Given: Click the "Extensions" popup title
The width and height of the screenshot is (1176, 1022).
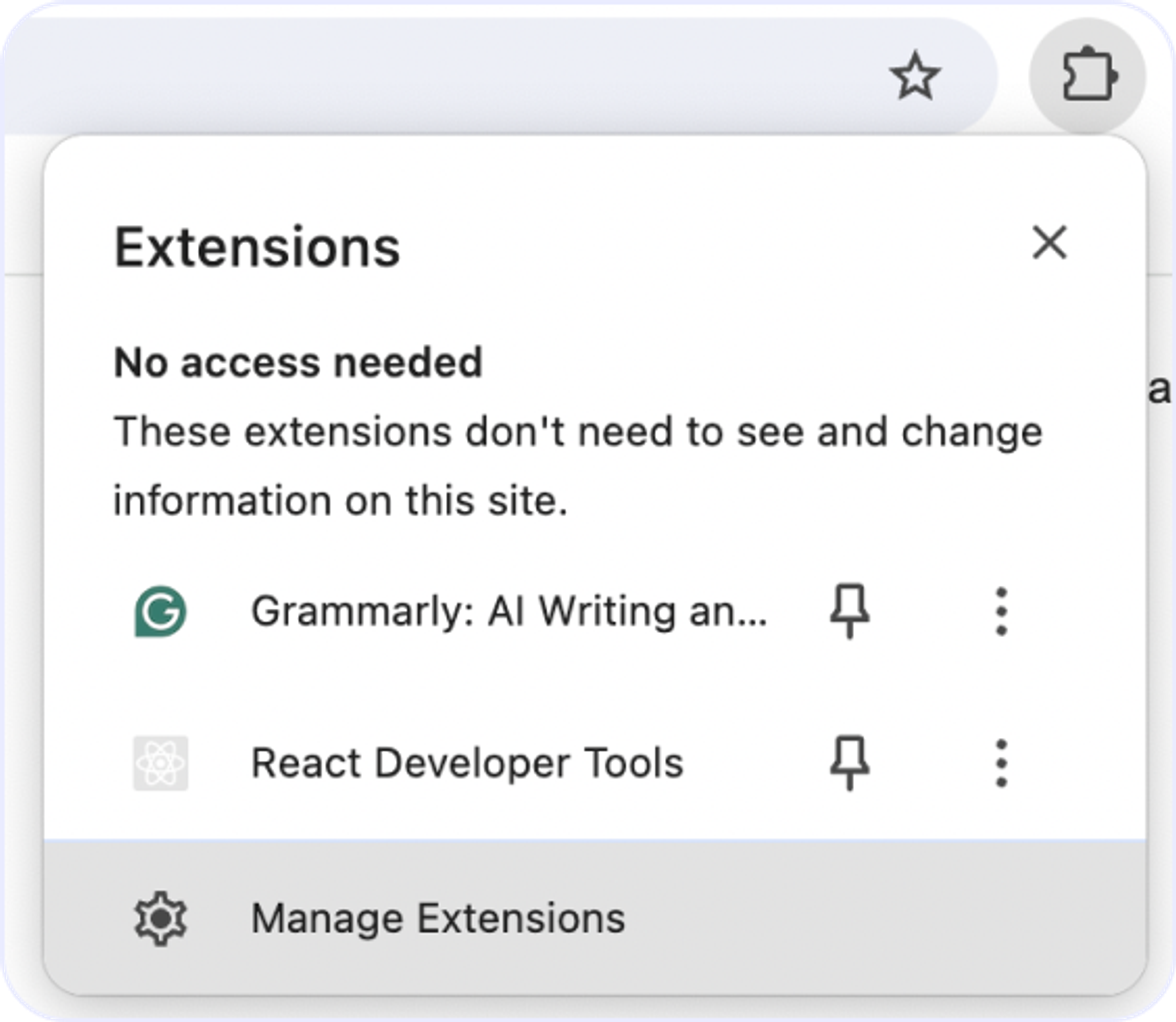Looking at the screenshot, I should (257, 247).
